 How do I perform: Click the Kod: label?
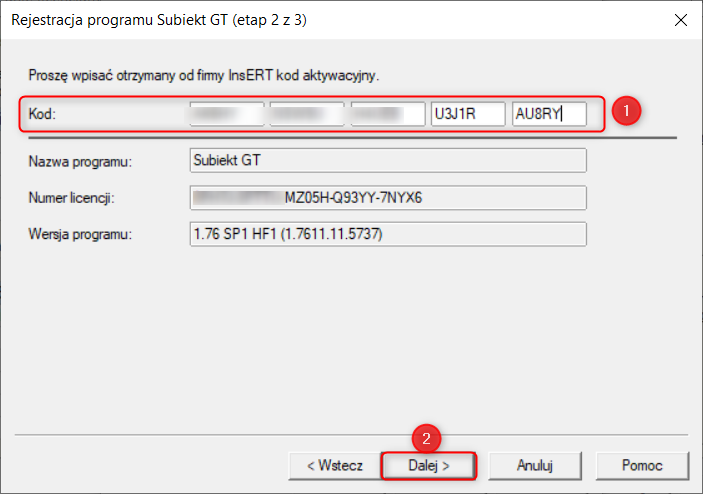click(42, 114)
